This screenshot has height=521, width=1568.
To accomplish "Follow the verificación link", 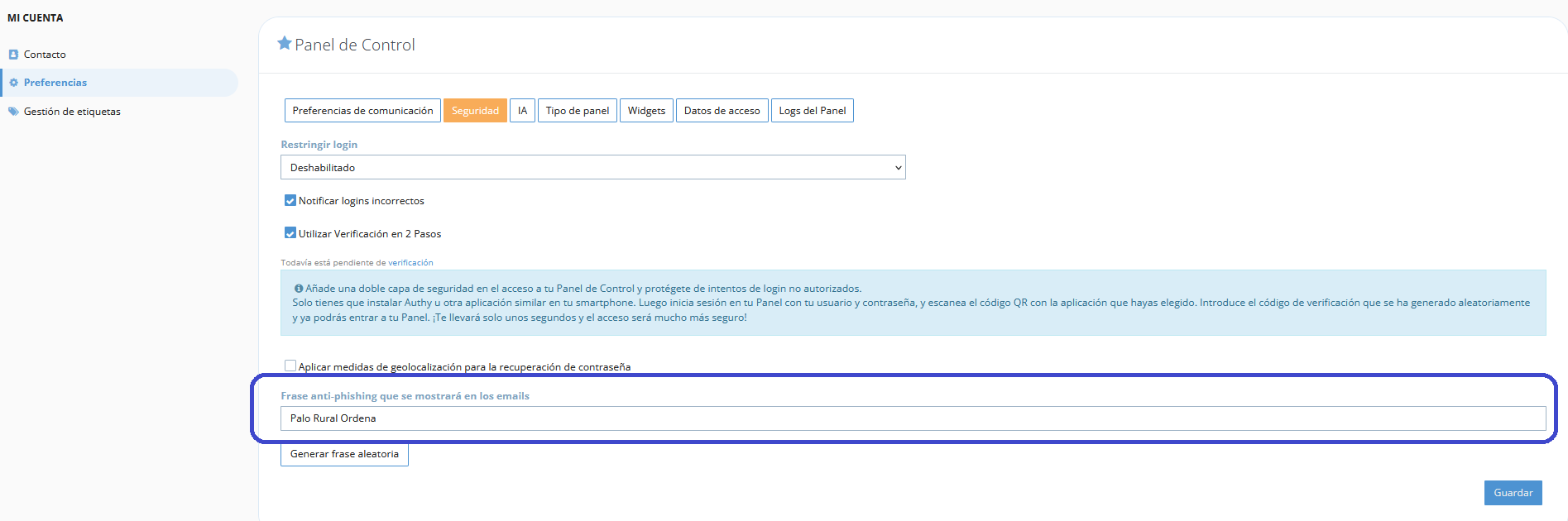I will coord(410,263).
